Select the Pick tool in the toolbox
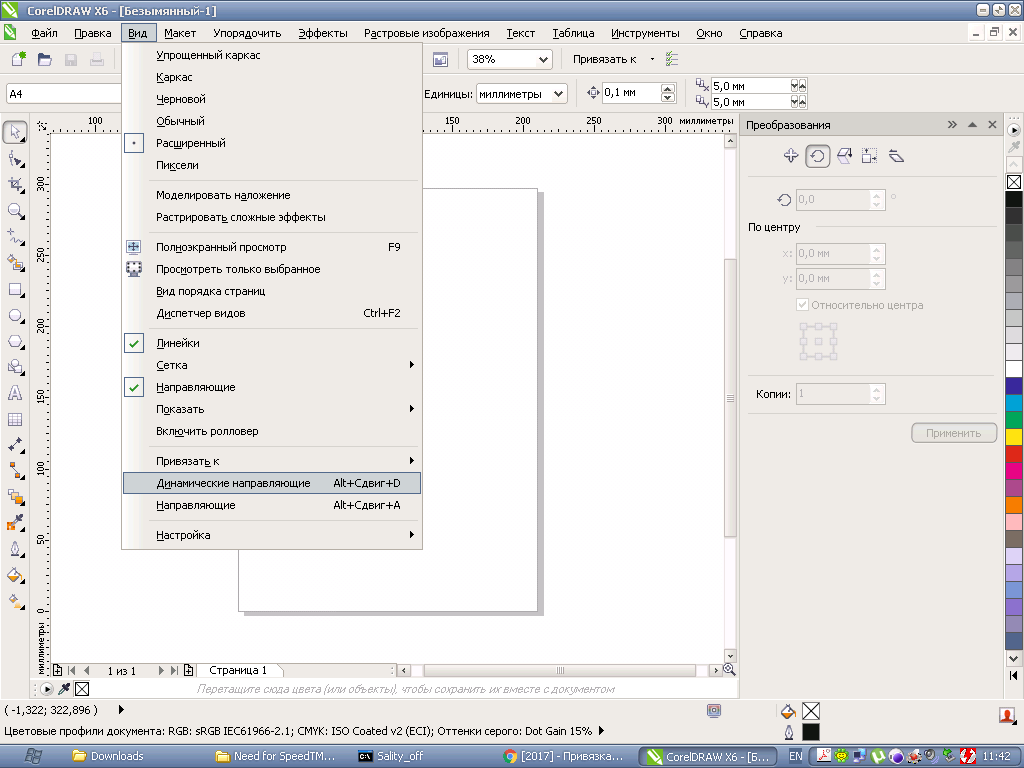The height and width of the screenshot is (768, 1024). [16, 133]
